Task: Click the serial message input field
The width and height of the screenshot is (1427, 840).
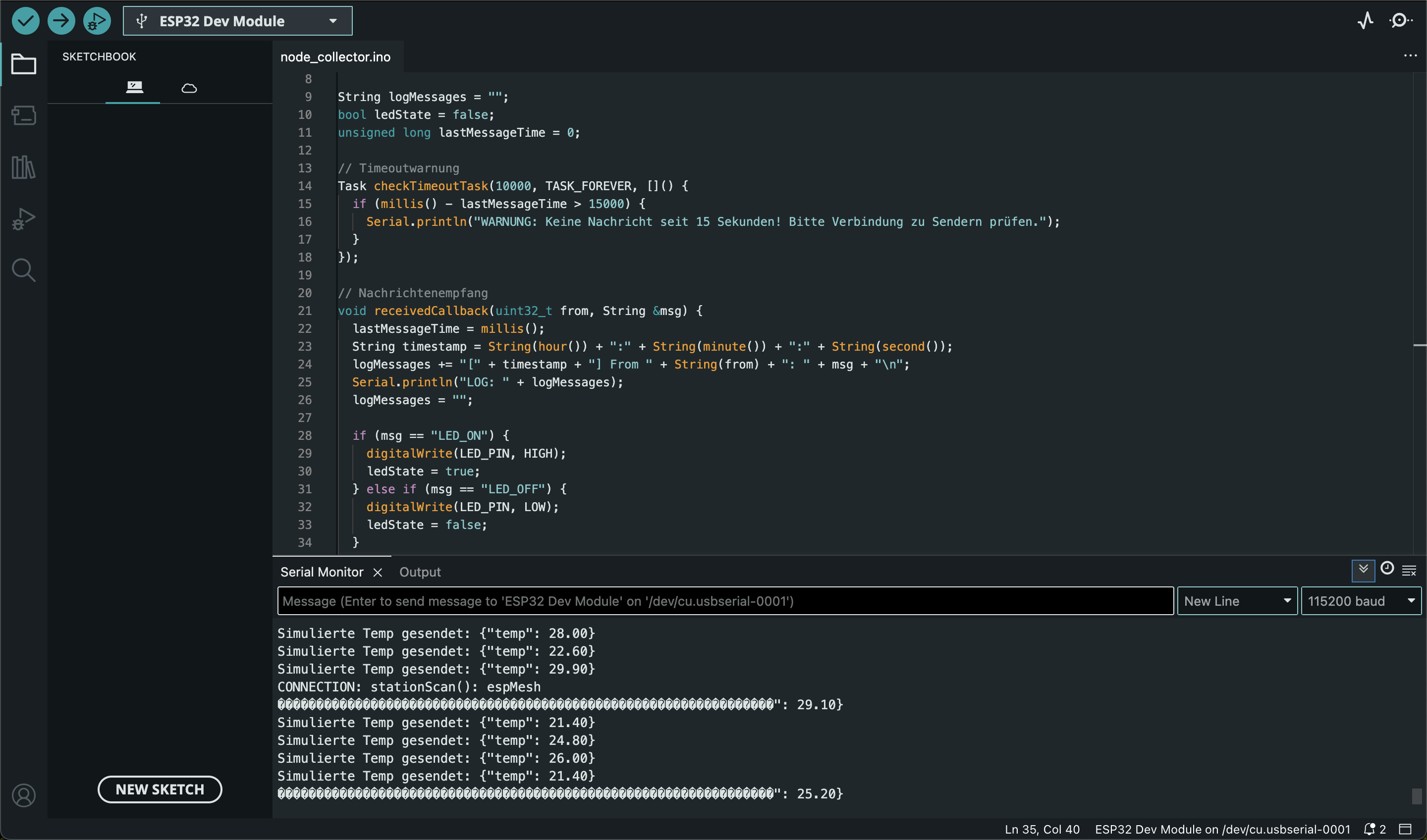Action: [x=725, y=601]
